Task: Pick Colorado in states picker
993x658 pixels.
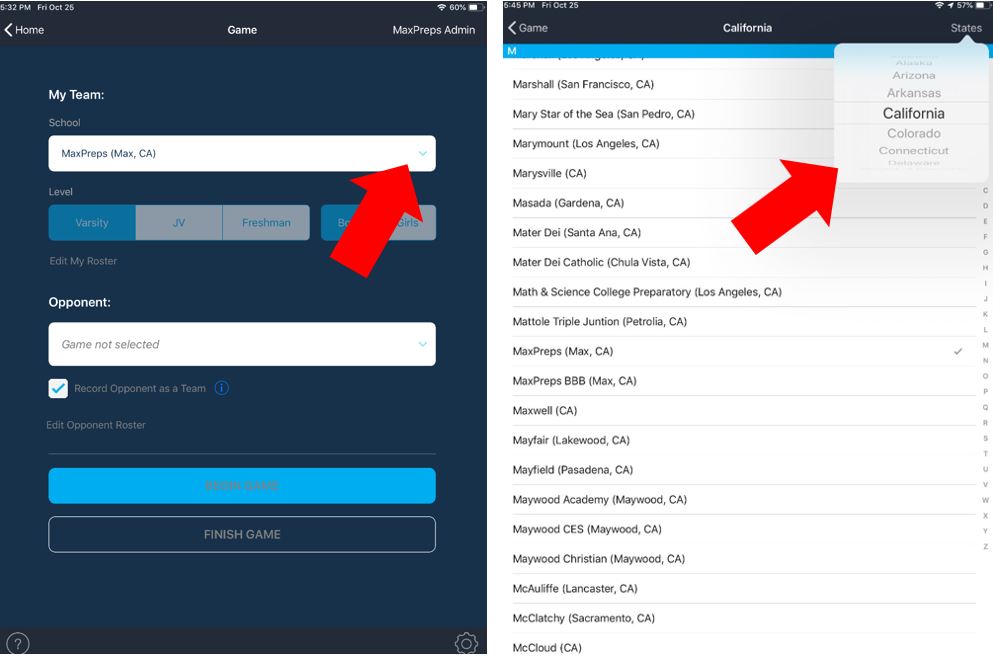Action: point(913,134)
